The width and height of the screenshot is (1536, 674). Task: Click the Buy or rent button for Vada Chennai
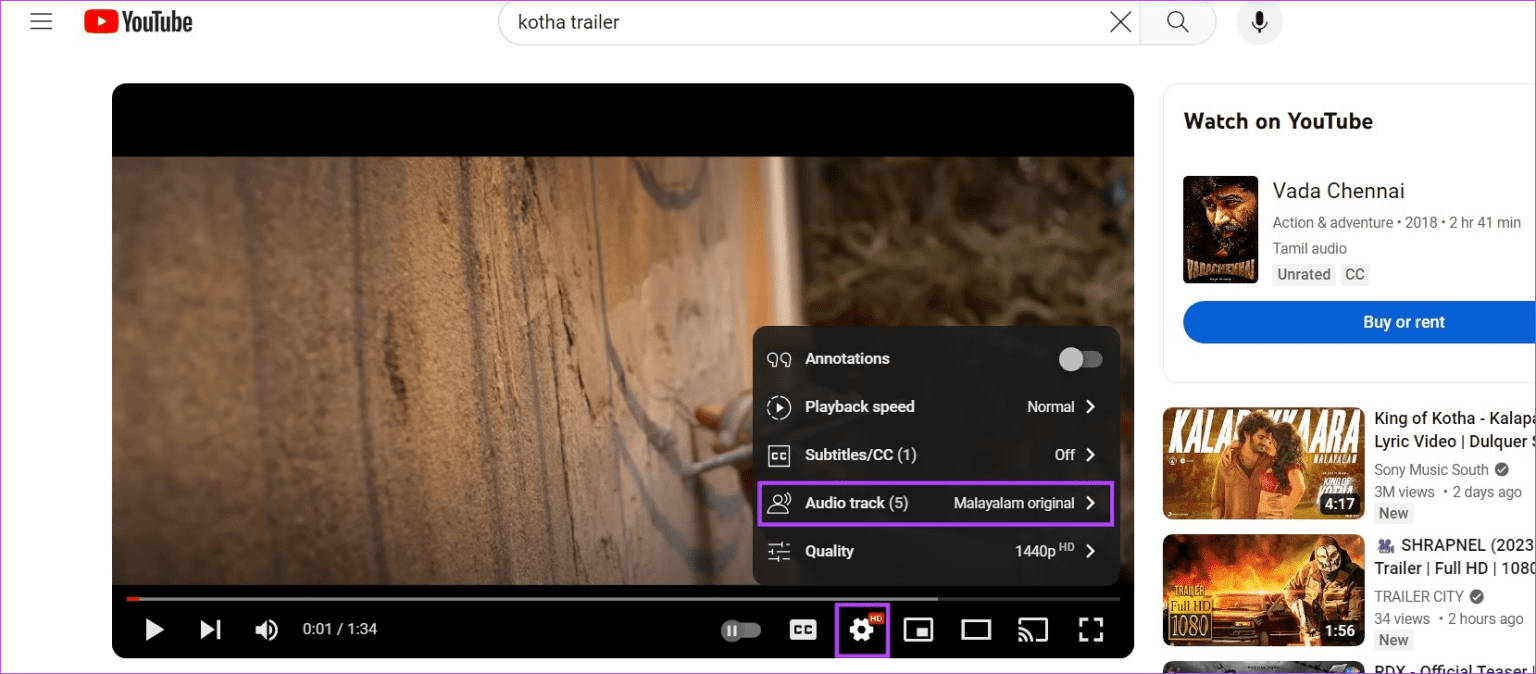tap(1404, 322)
